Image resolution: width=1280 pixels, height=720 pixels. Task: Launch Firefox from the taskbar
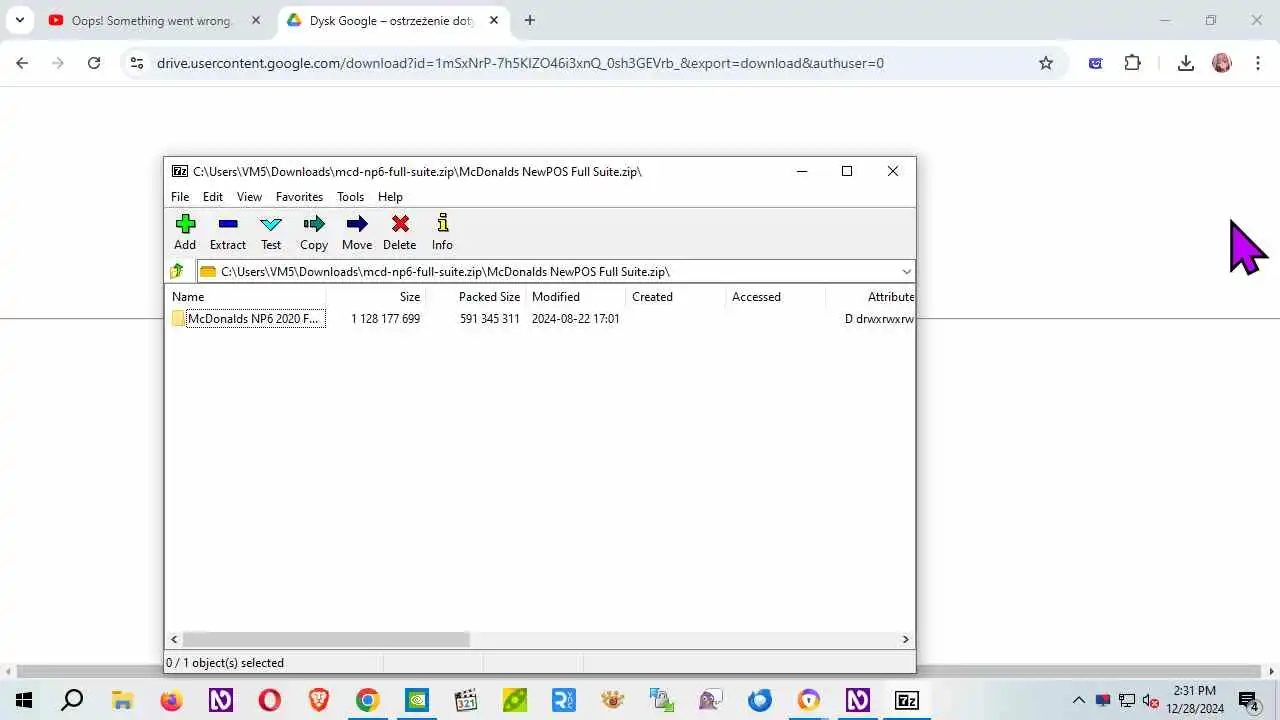[x=171, y=700]
